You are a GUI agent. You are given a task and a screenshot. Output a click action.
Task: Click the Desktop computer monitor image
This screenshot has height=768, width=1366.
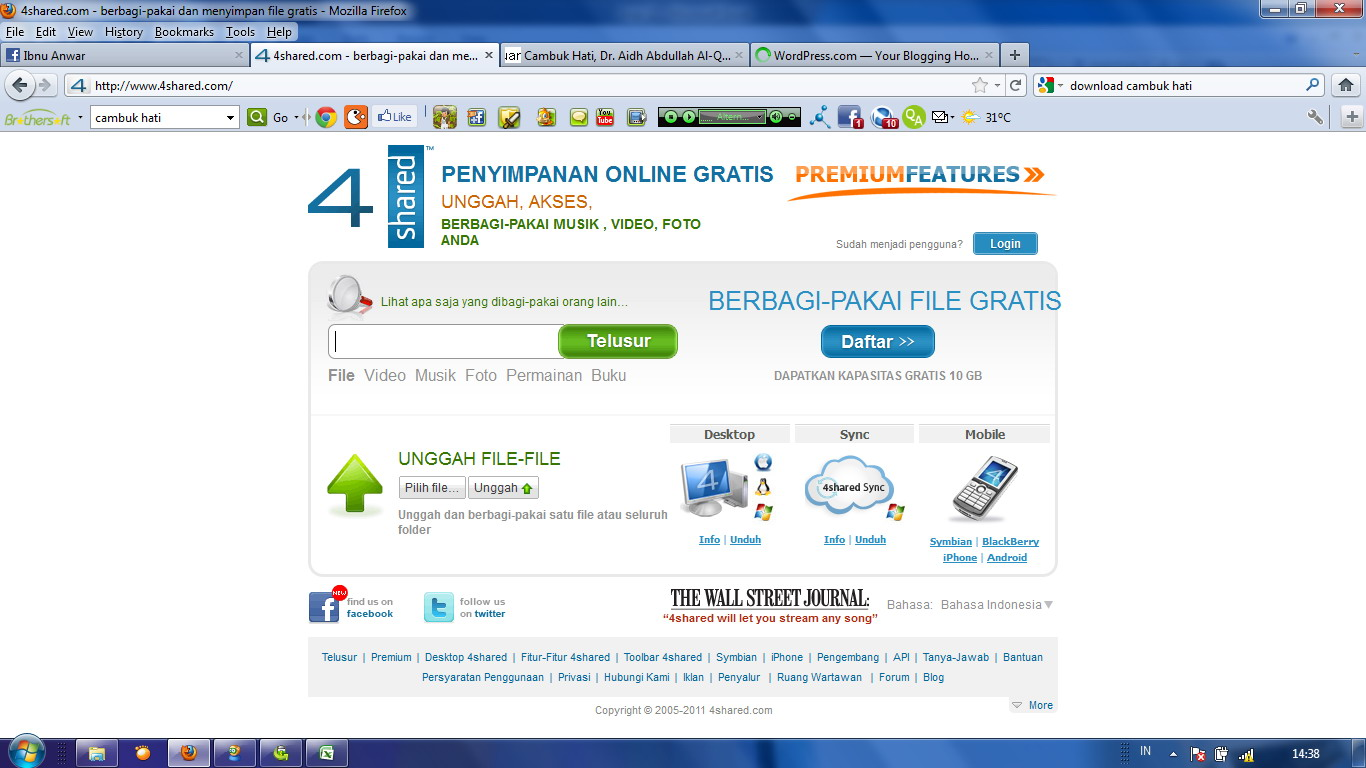pos(713,487)
